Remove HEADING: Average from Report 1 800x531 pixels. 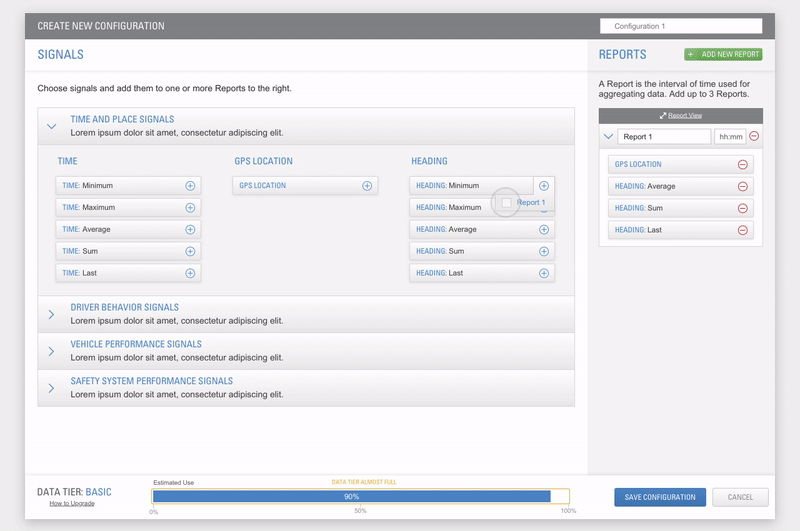pyautogui.click(x=743, y=186)
